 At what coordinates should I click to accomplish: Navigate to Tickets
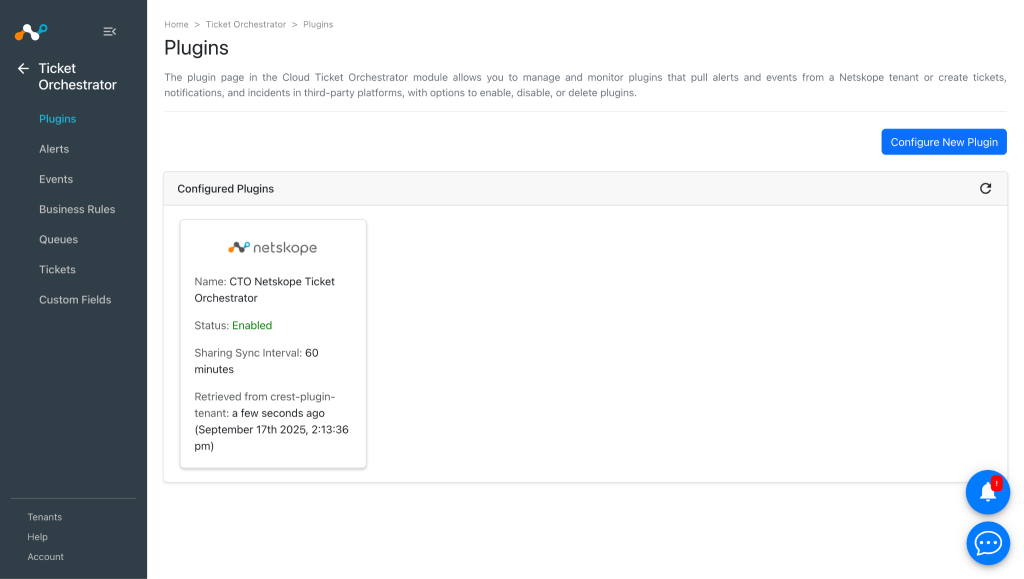[x=57, y=269]
